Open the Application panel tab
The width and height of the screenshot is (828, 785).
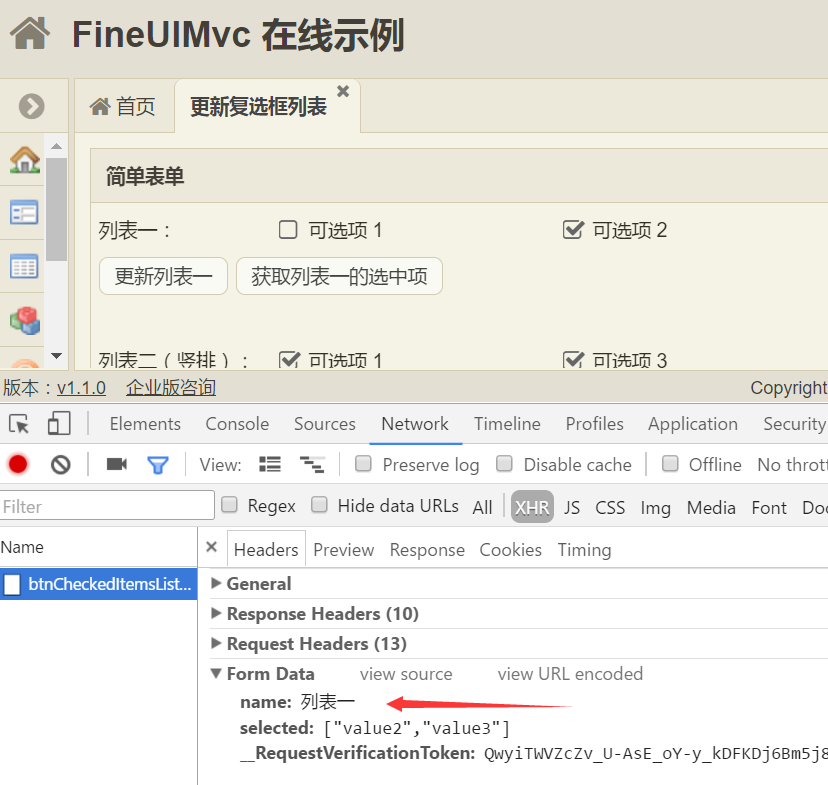coord(693,424)
